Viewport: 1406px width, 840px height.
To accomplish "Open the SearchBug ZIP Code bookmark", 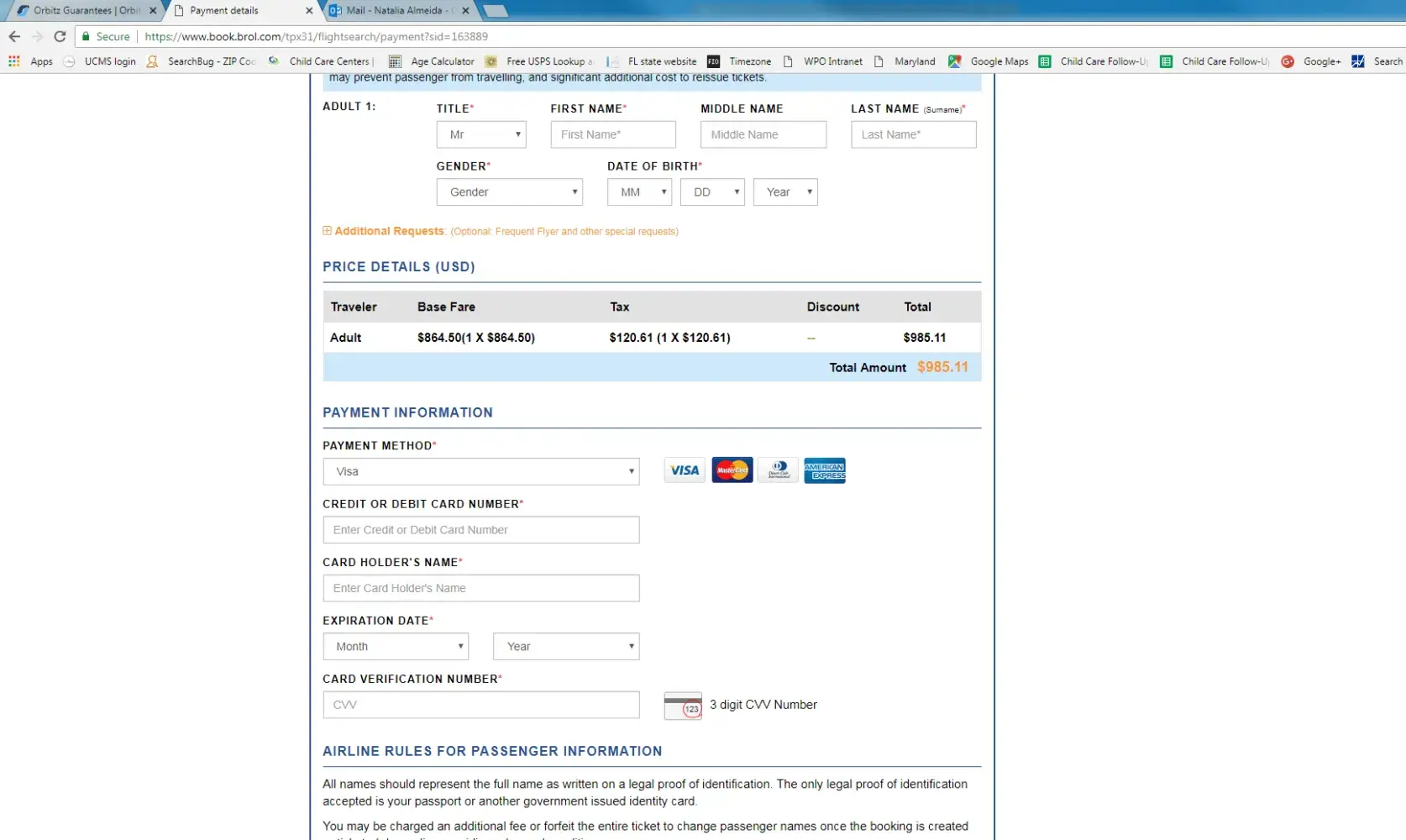I will pyautogui.click(x=201, y=61).
